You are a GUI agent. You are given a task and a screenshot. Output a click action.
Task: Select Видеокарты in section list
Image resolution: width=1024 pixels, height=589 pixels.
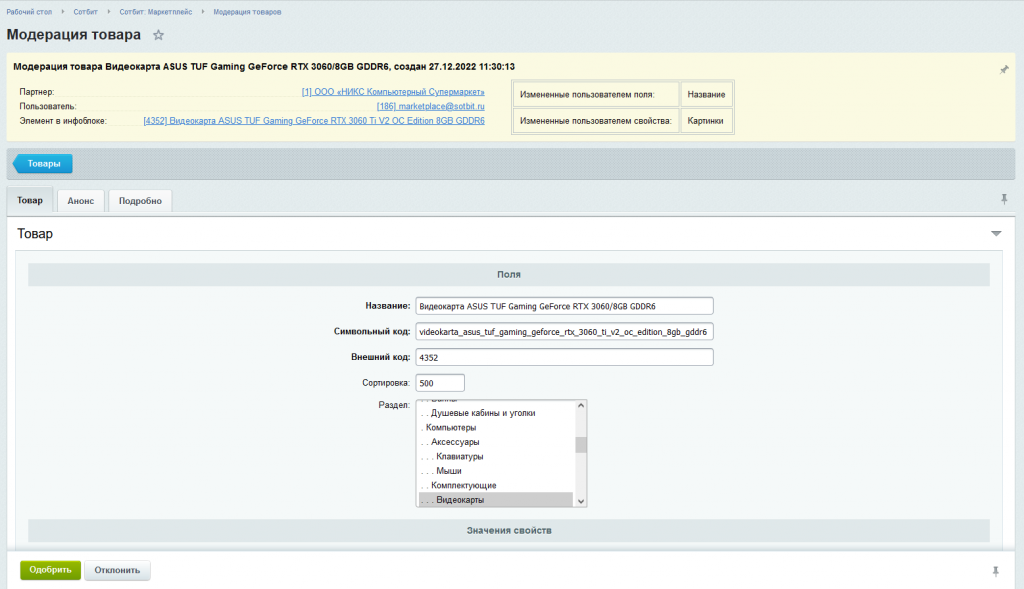coord(496,500)
